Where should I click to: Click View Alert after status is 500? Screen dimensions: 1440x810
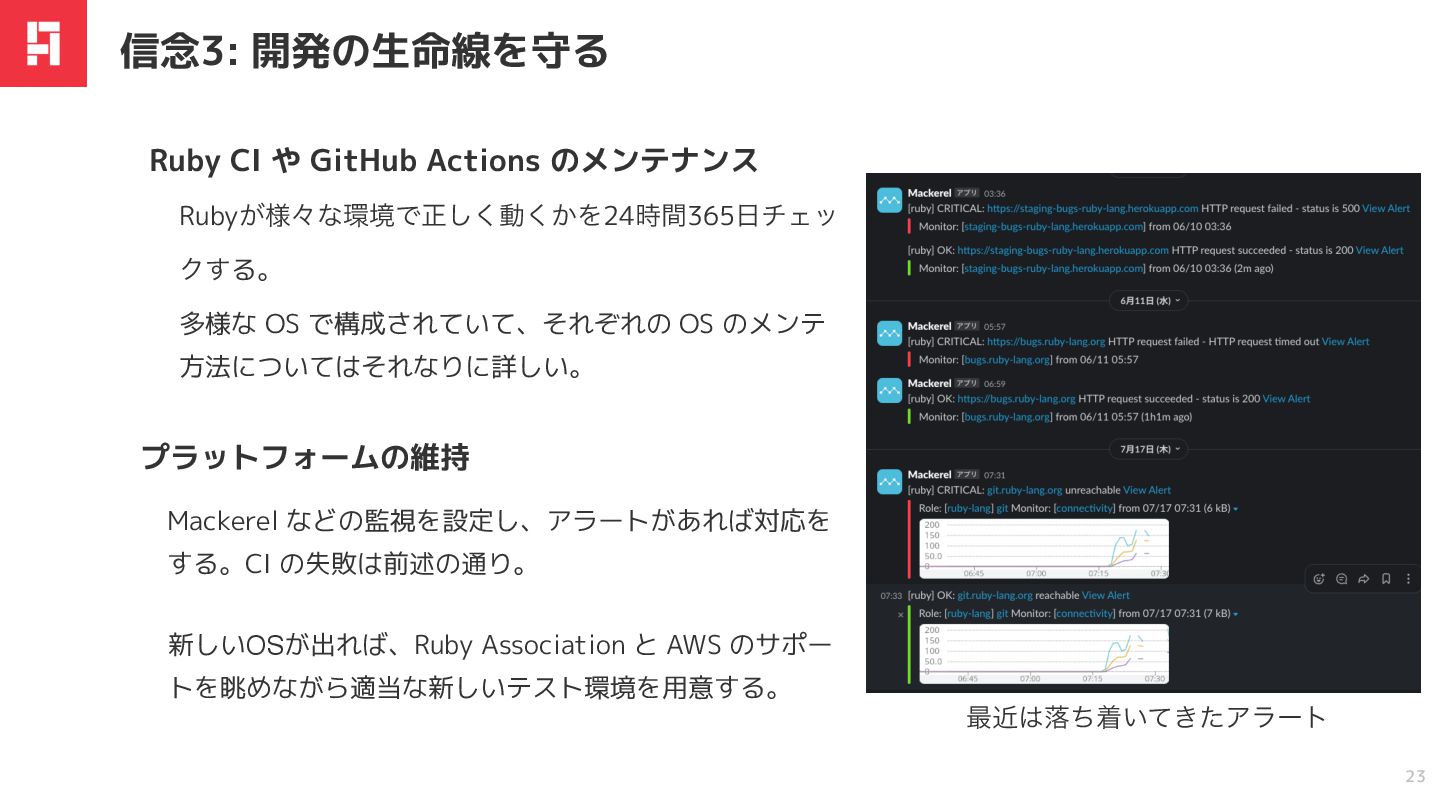point(1386,208)
